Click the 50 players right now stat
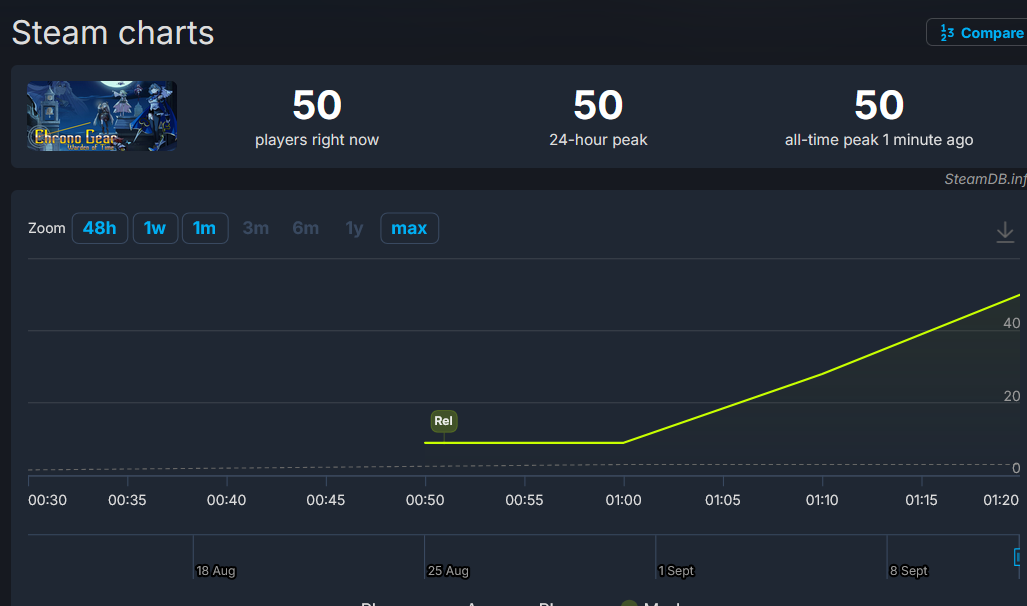Screen dimensions: 1027x606 (317, 117)
